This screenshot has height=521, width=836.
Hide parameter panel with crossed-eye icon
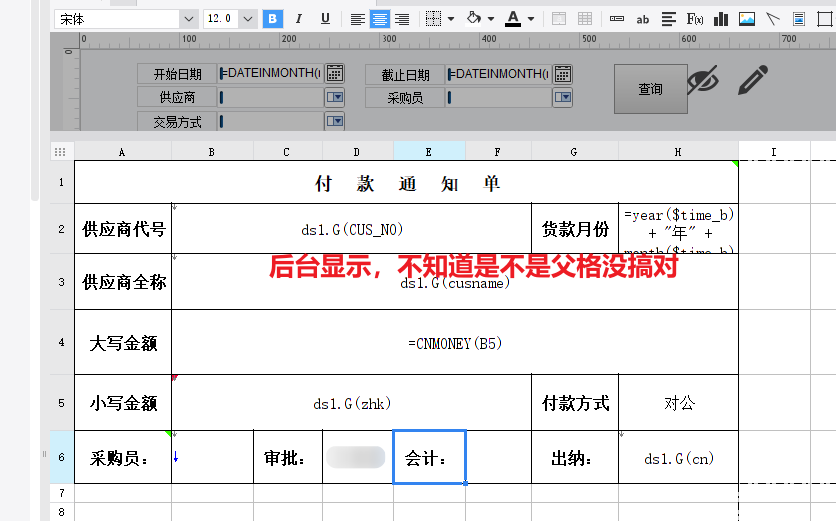coord(703,81)
